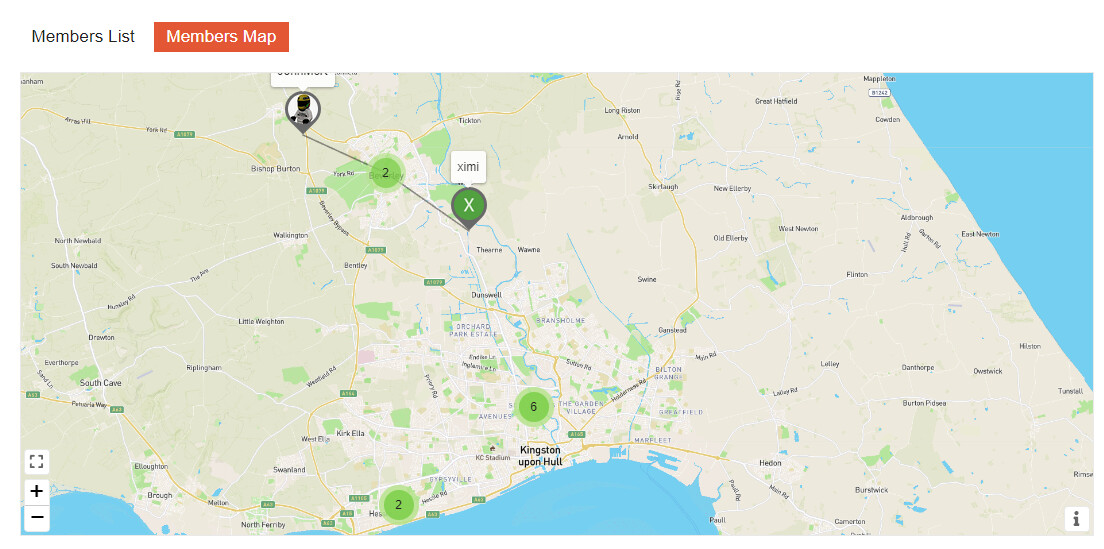This screenshot has width=1104, height=549.
Task: Click the Brough town label
Action: (x=160, y=496)
